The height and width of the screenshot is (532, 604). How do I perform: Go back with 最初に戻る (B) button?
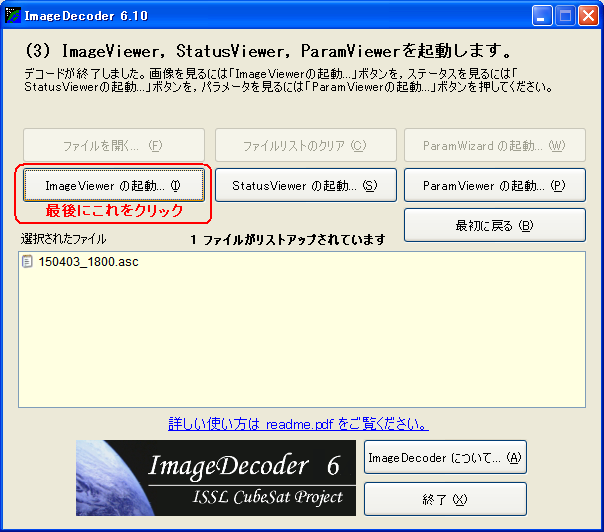click(x=495, y=225)
